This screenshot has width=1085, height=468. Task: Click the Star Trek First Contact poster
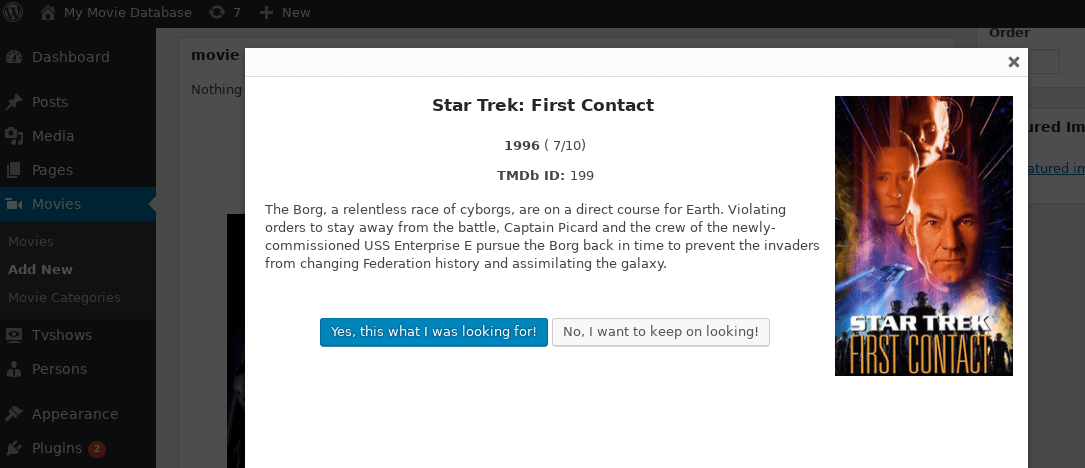[x=923, y=236]
